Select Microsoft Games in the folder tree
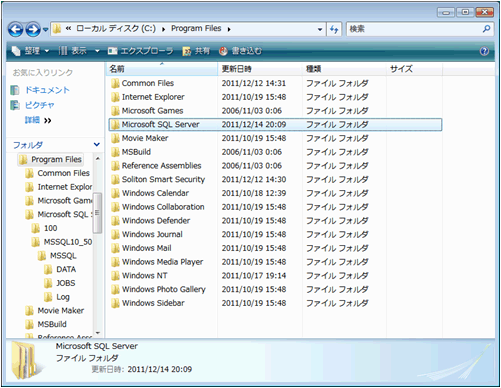The image size is (501, 388). point(59,201)
